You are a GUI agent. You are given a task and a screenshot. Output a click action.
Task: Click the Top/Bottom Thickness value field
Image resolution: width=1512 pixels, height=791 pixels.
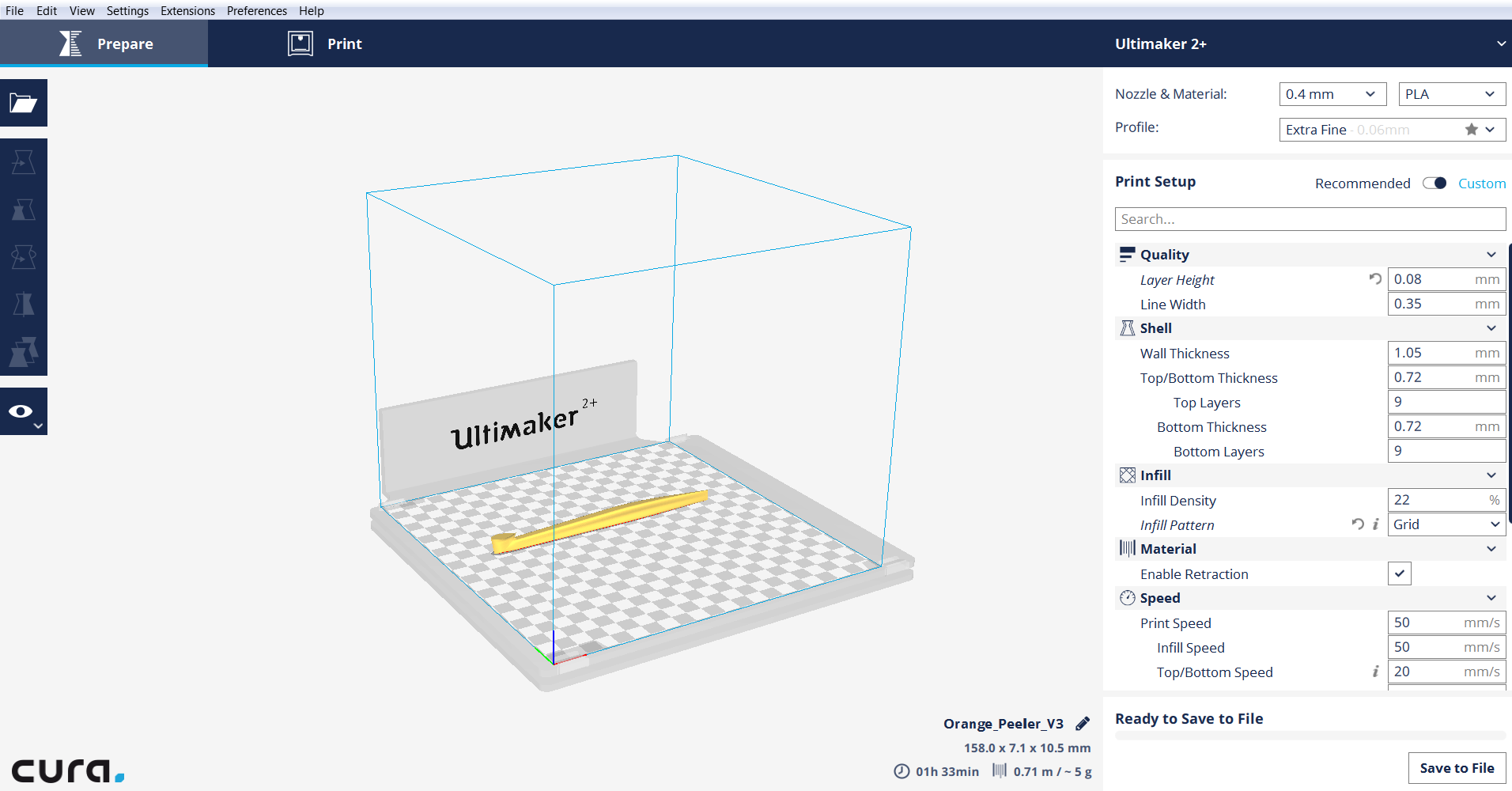click(x=1446, y=377)
